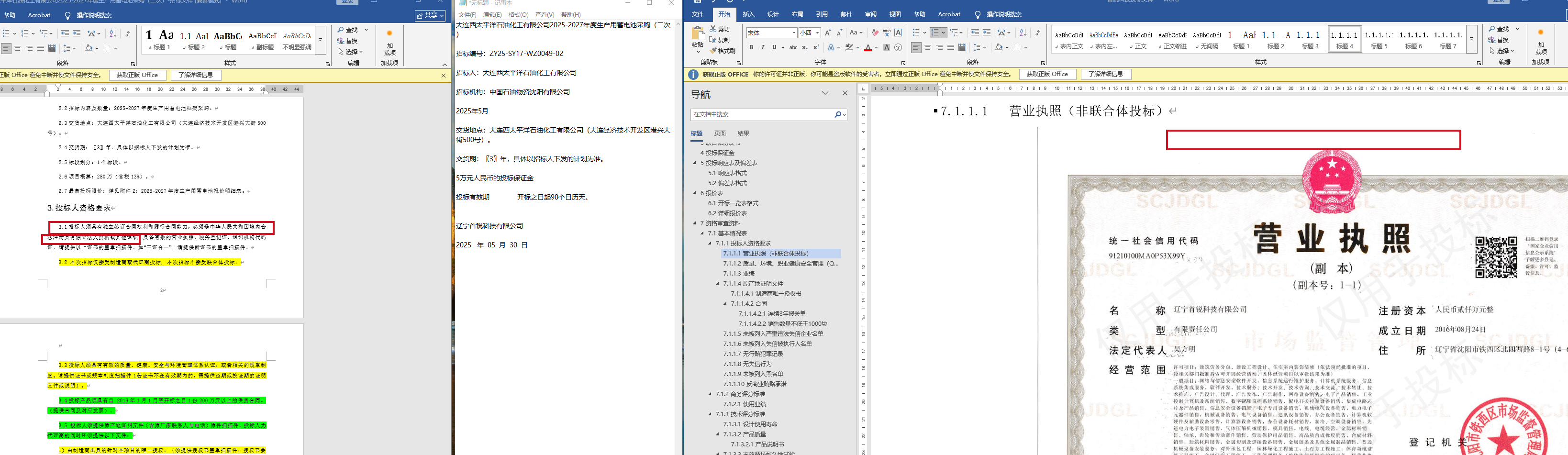Viewport: 1568px width, 455px height.
Task: Toggle strikethrough (abc) formatting
Action: [793, 47]
